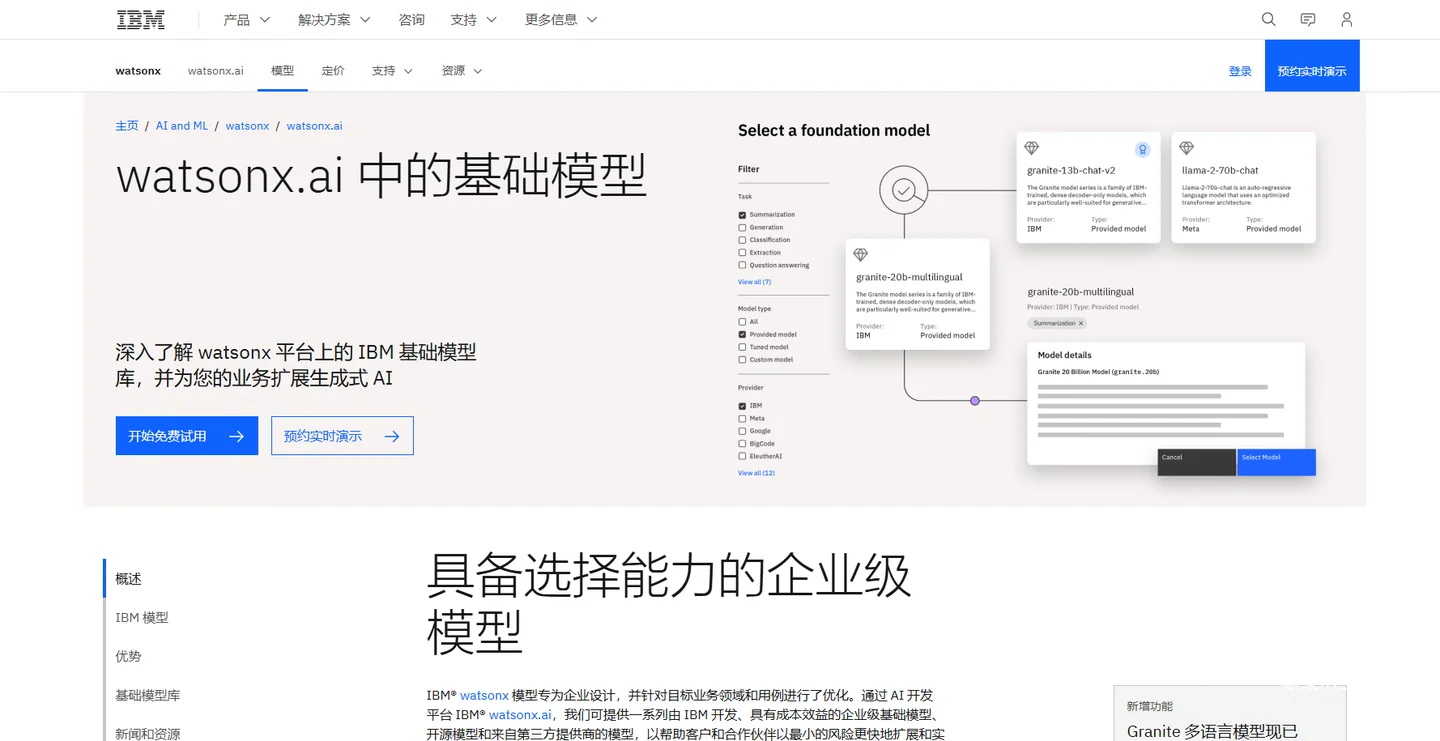Click outlined 预约实时演示 button in hero
1440x741 pixels.
coord(342,436)
